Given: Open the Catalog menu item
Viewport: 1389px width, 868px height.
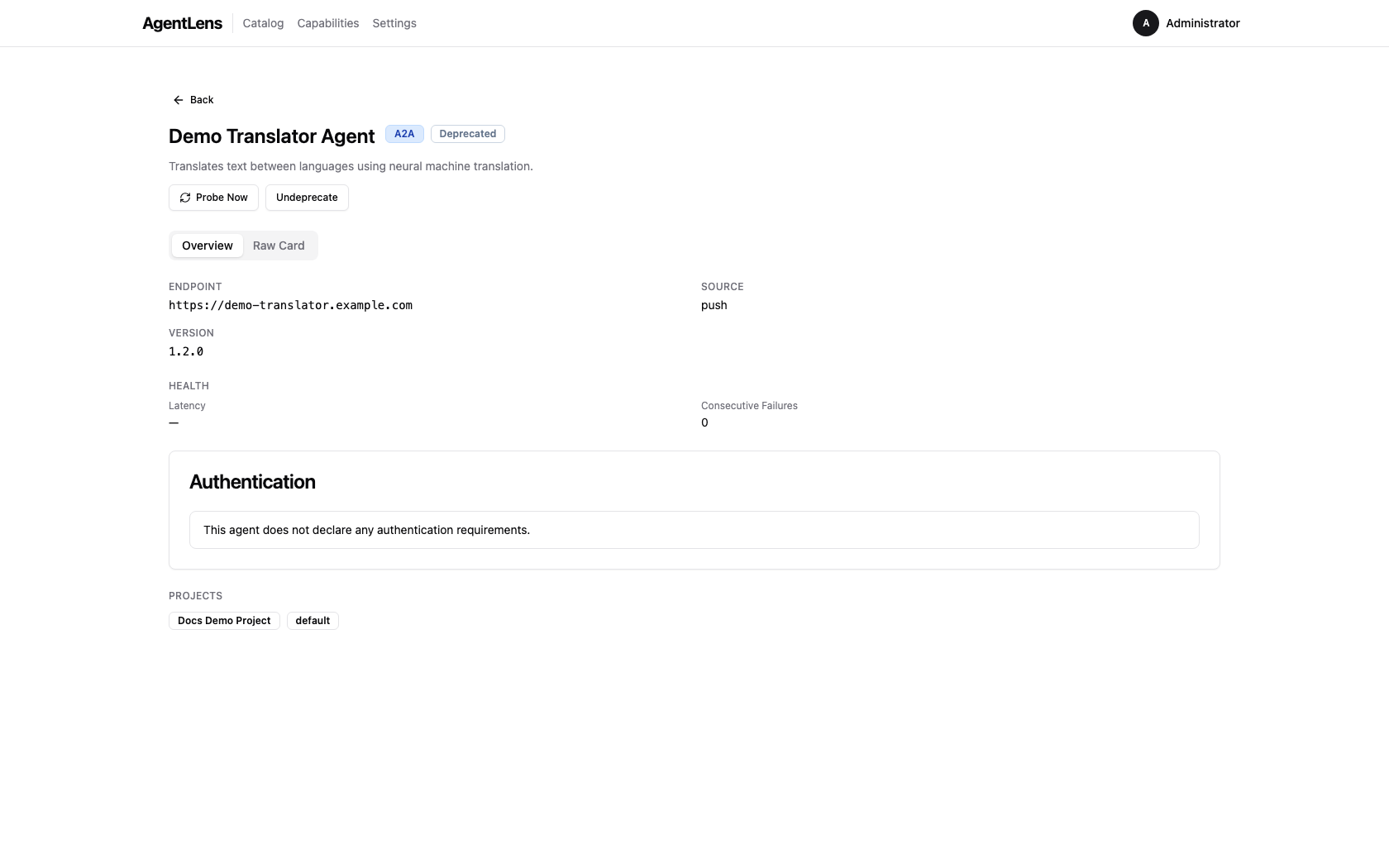Looking at the screenshot, I should coord(263,23).
